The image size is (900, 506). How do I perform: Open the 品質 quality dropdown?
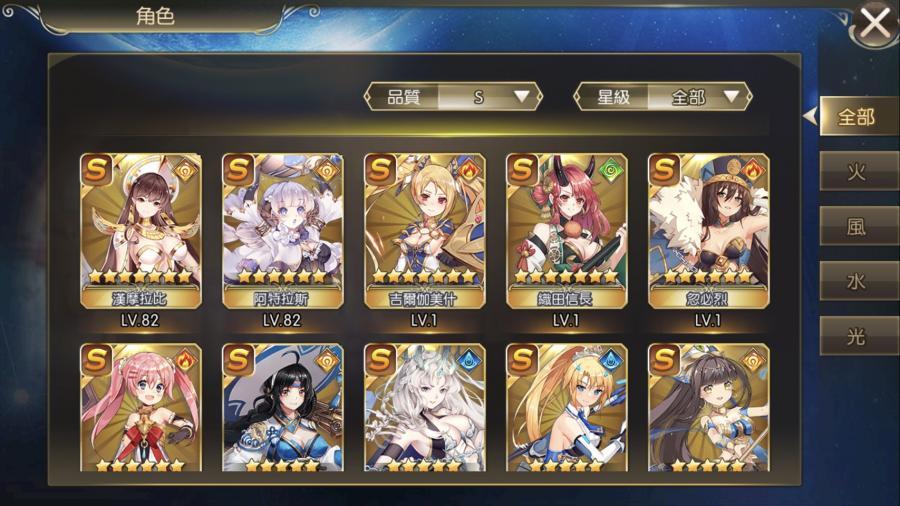453,97
